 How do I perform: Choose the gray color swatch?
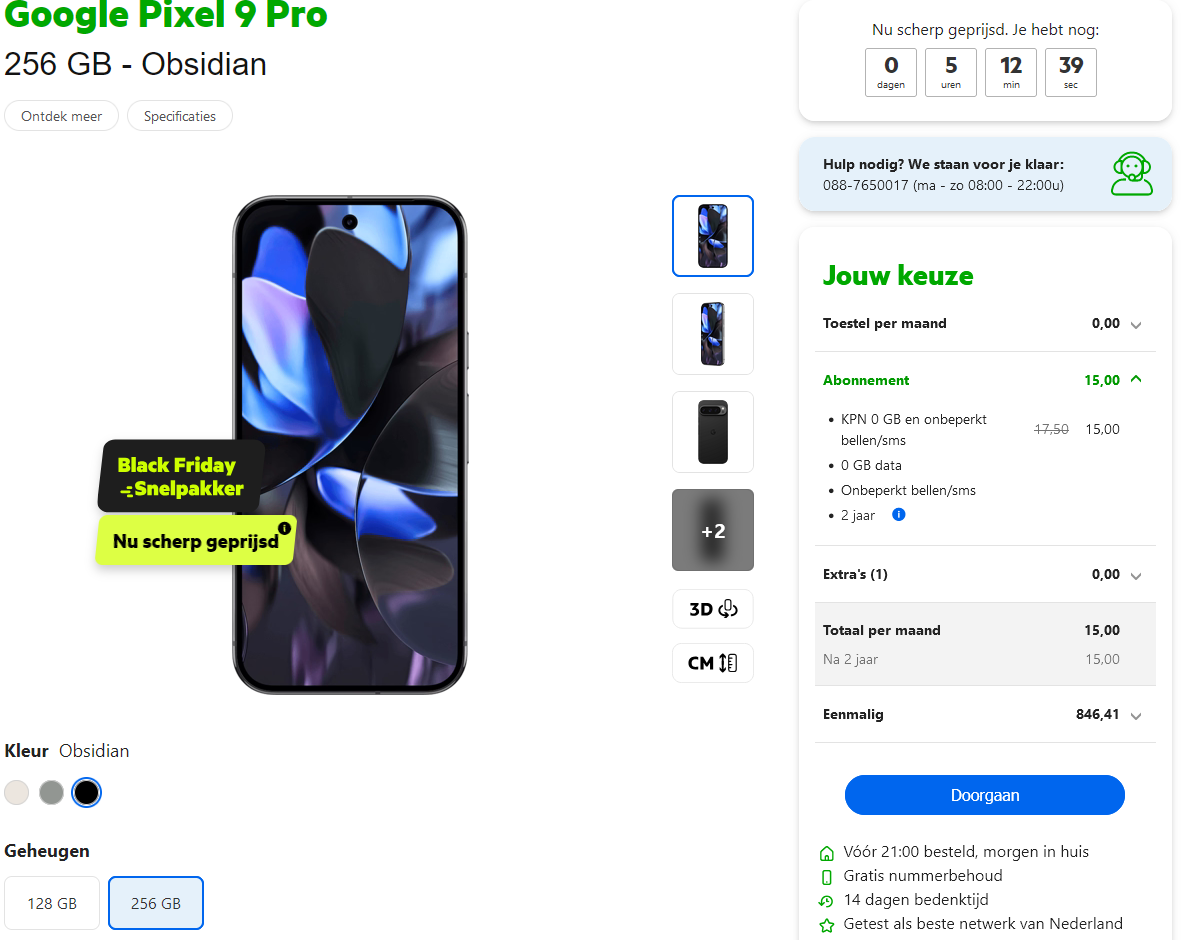coord(52,793)
